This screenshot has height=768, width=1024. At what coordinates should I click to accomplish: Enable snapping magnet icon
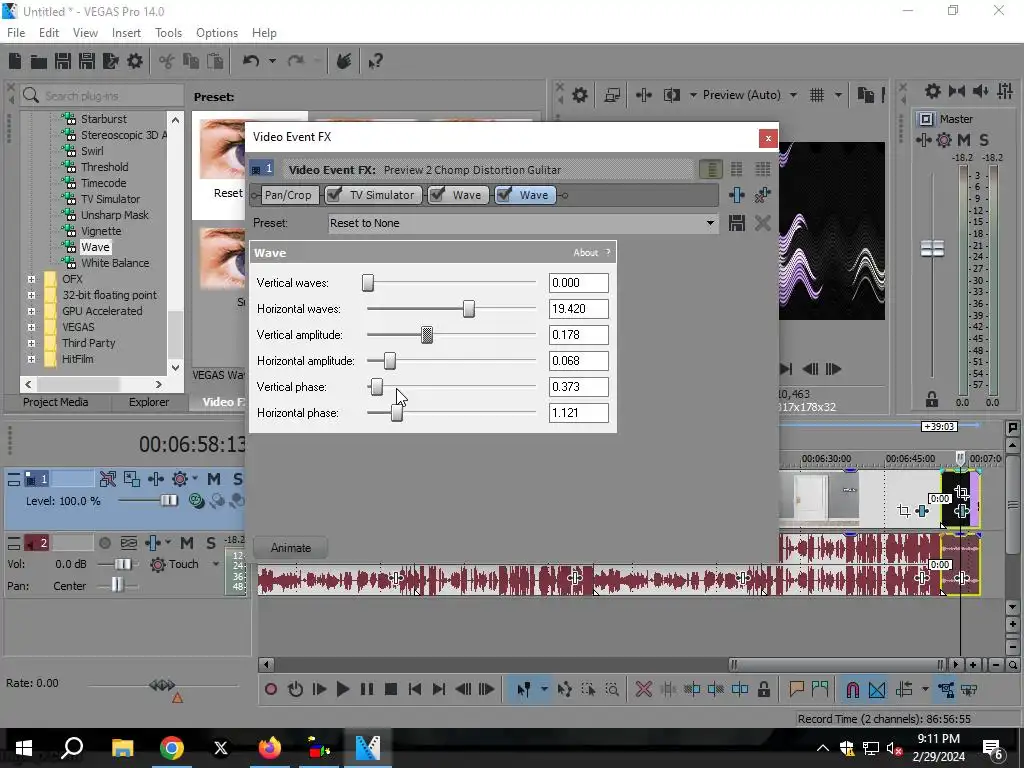pyautogui.click(x=852, y=689)
